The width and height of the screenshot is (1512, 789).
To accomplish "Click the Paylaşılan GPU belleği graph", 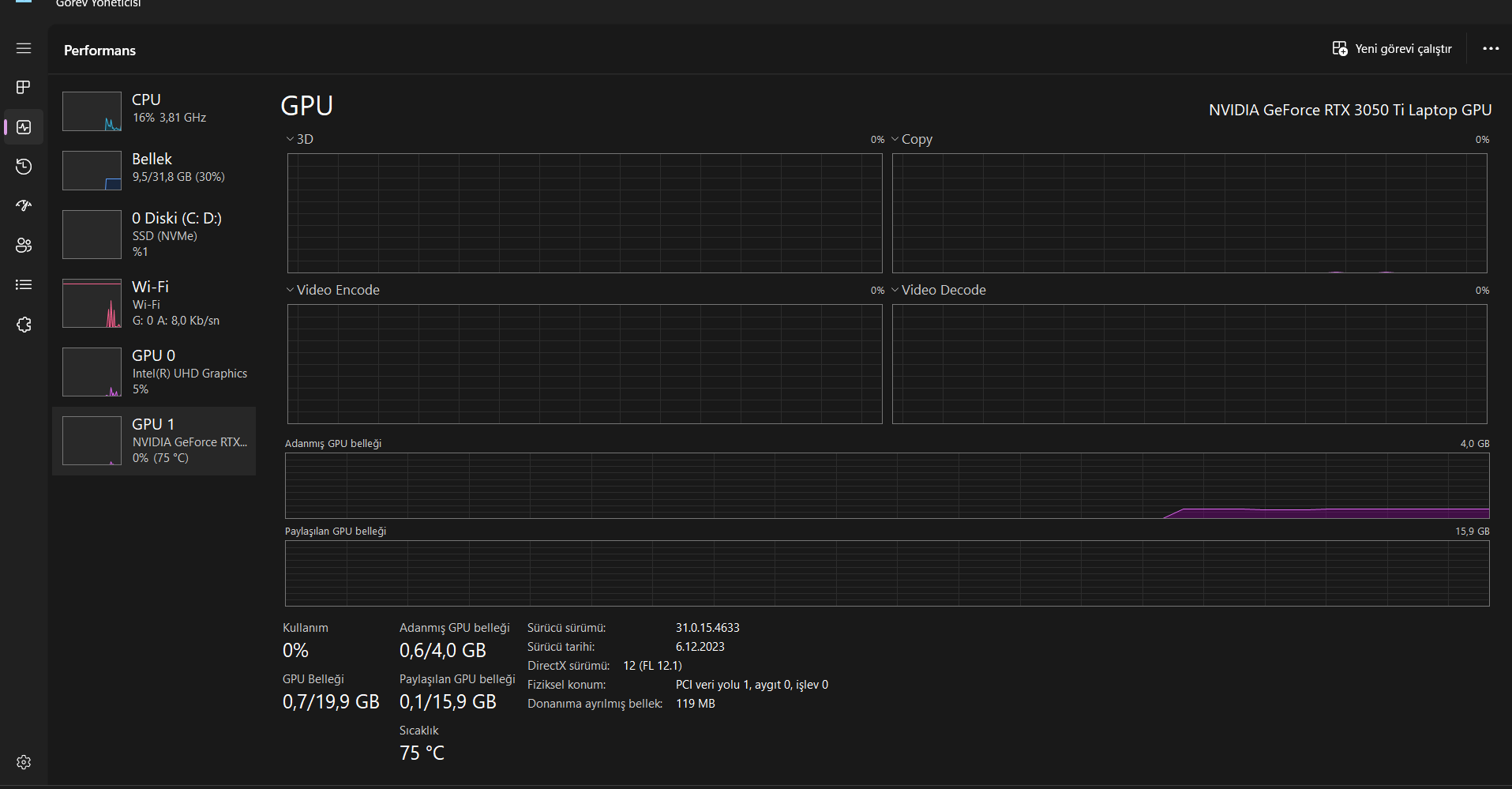I will 887,573.
